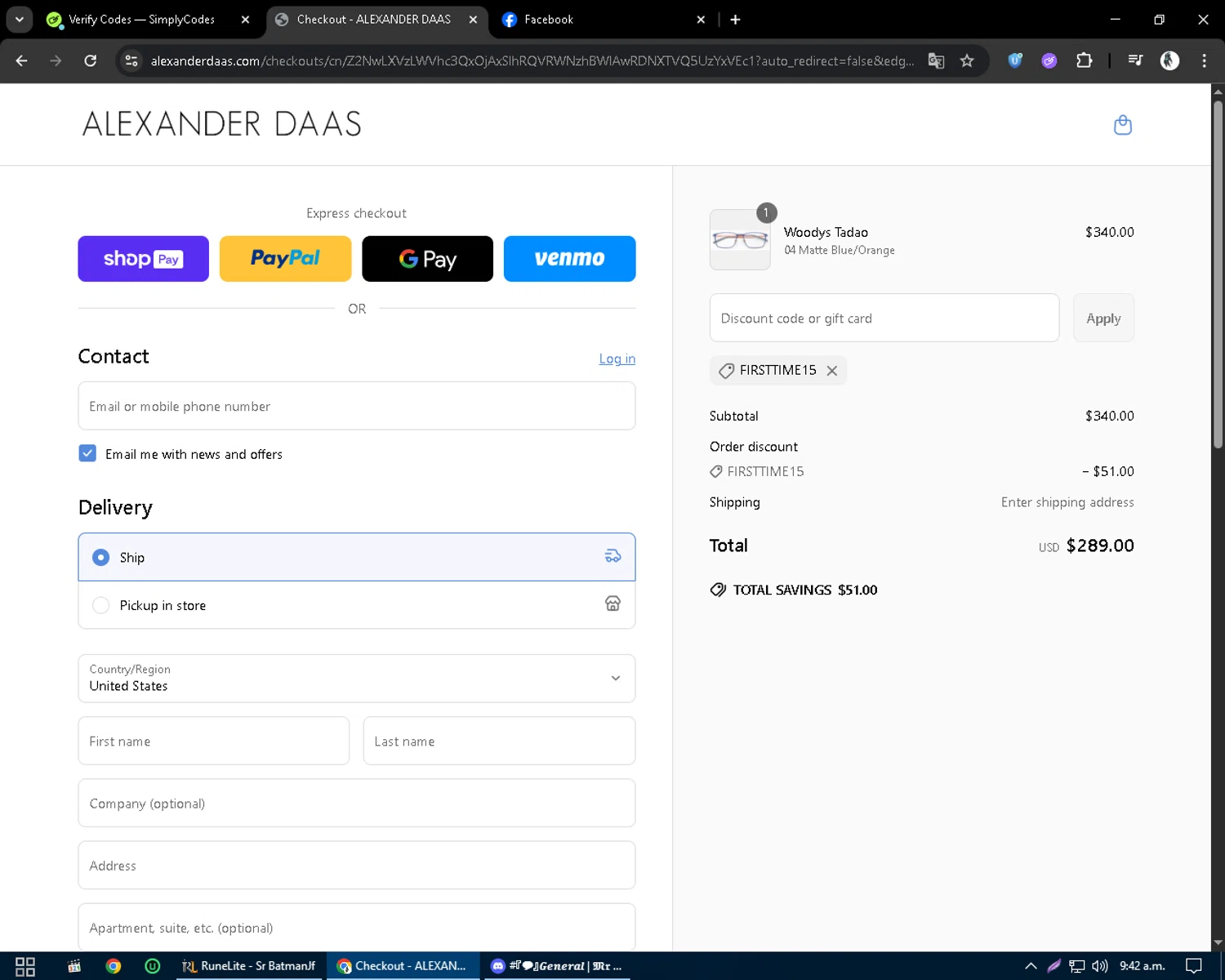
Task: Click the page vertical scrollbar thumb
Action: [x=1218, y=274]
